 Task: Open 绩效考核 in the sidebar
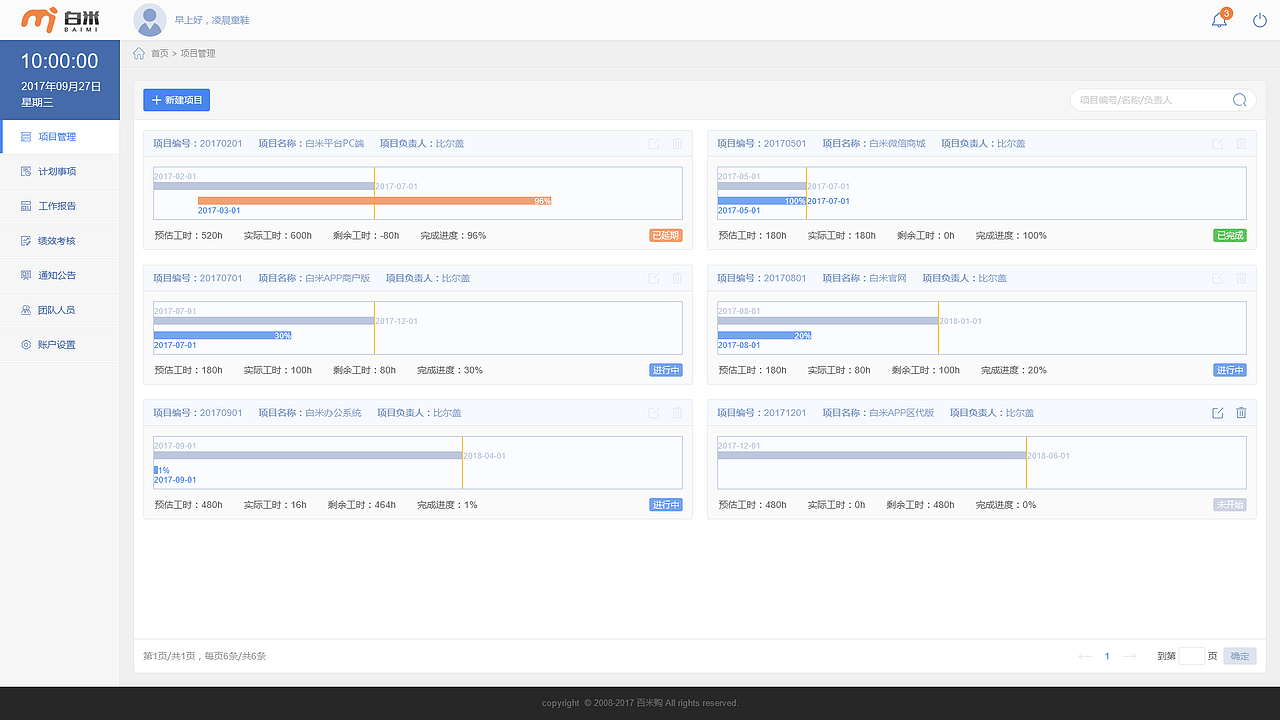(x=60, y=241)
